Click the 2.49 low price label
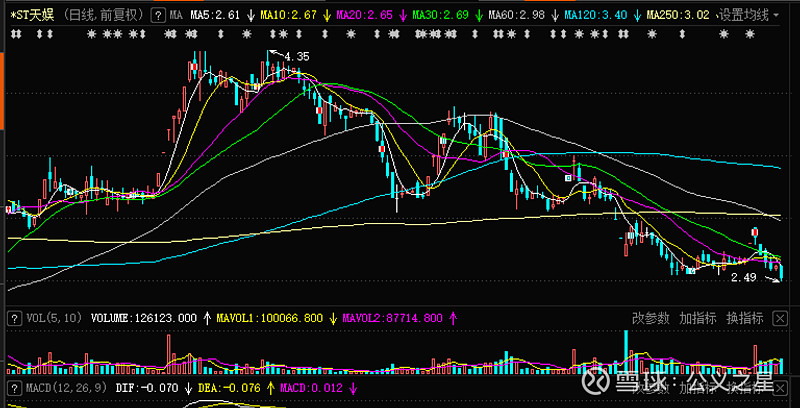800x408 pixels. click(x=743, y=278)
